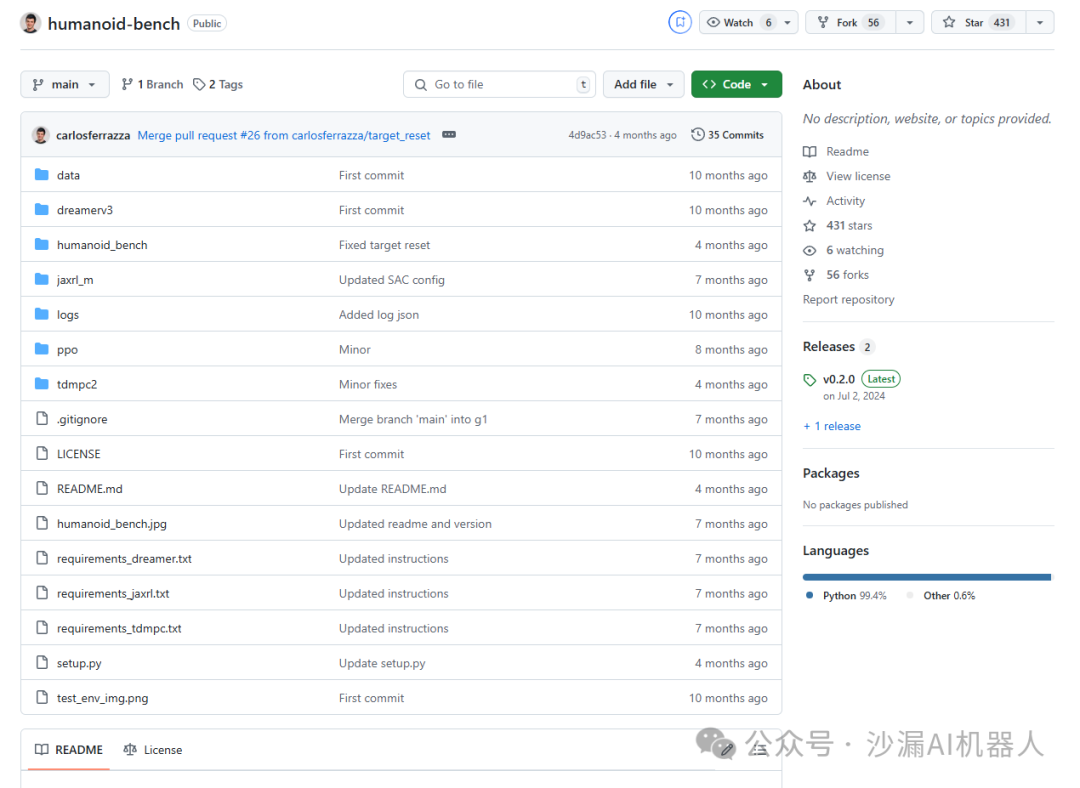This screenshot has width=1080, height=788.
Task: Click the humanoid_bench folder icon
Action: point(42,245)
